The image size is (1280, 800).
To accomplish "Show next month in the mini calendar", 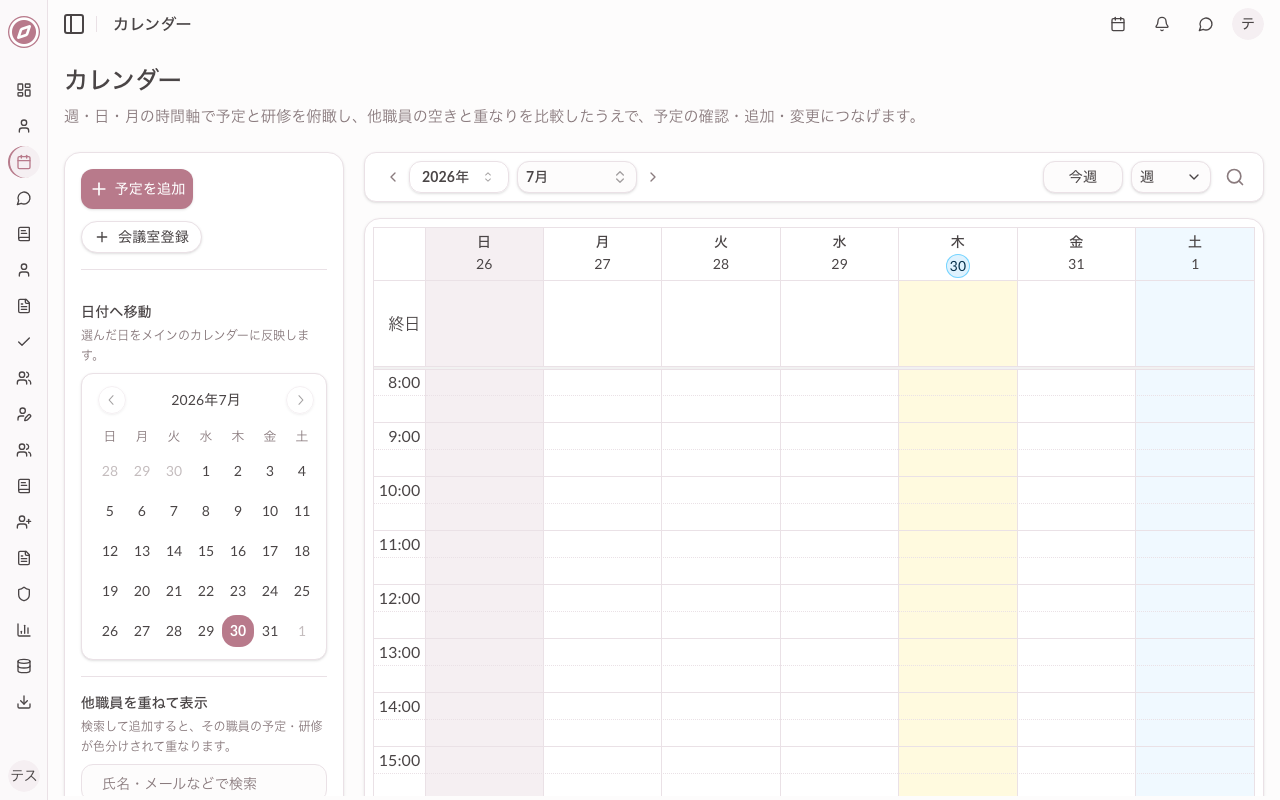I will pos(300,400).
